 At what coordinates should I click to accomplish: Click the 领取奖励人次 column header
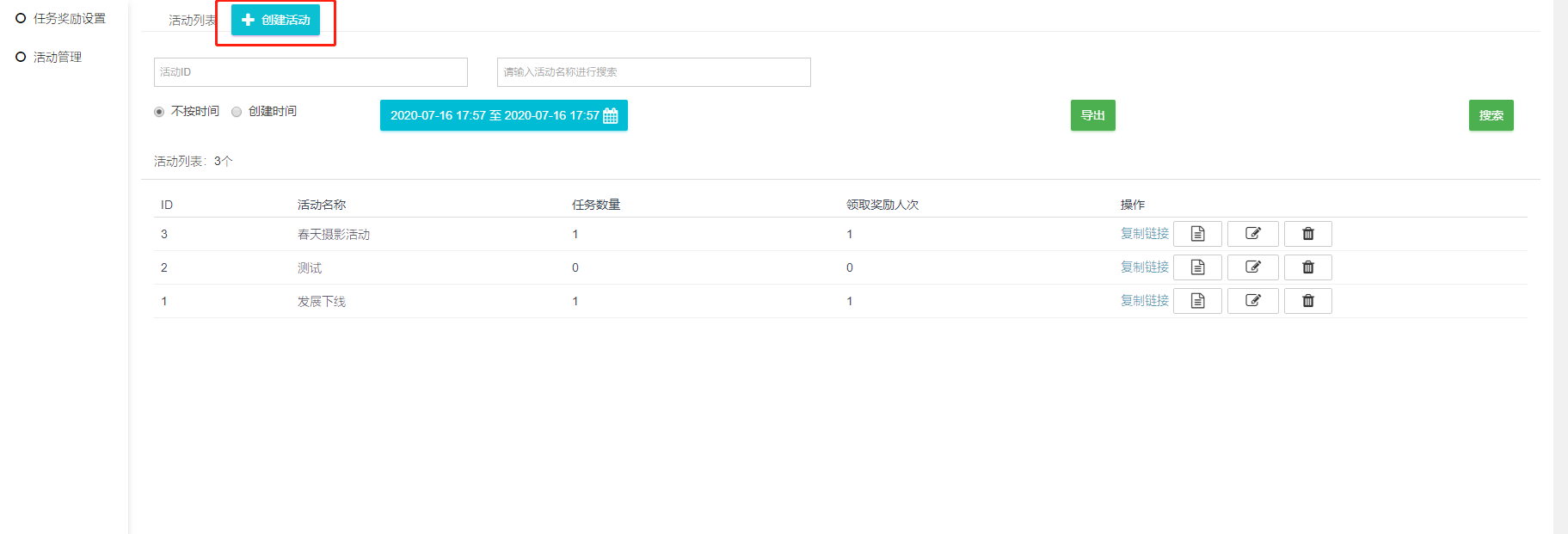pyautogui.click(x=882, y=205)
